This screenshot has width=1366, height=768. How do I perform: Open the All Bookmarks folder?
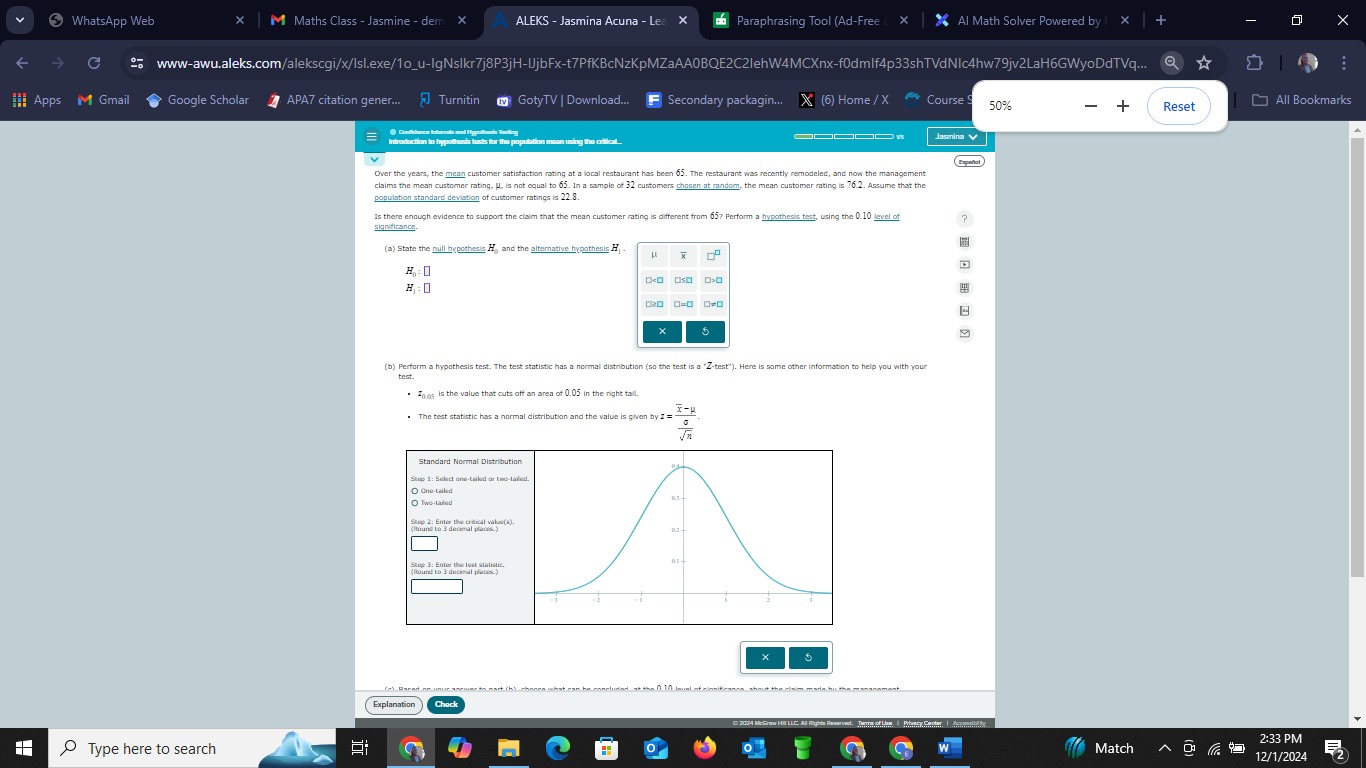pos(1302,100)
